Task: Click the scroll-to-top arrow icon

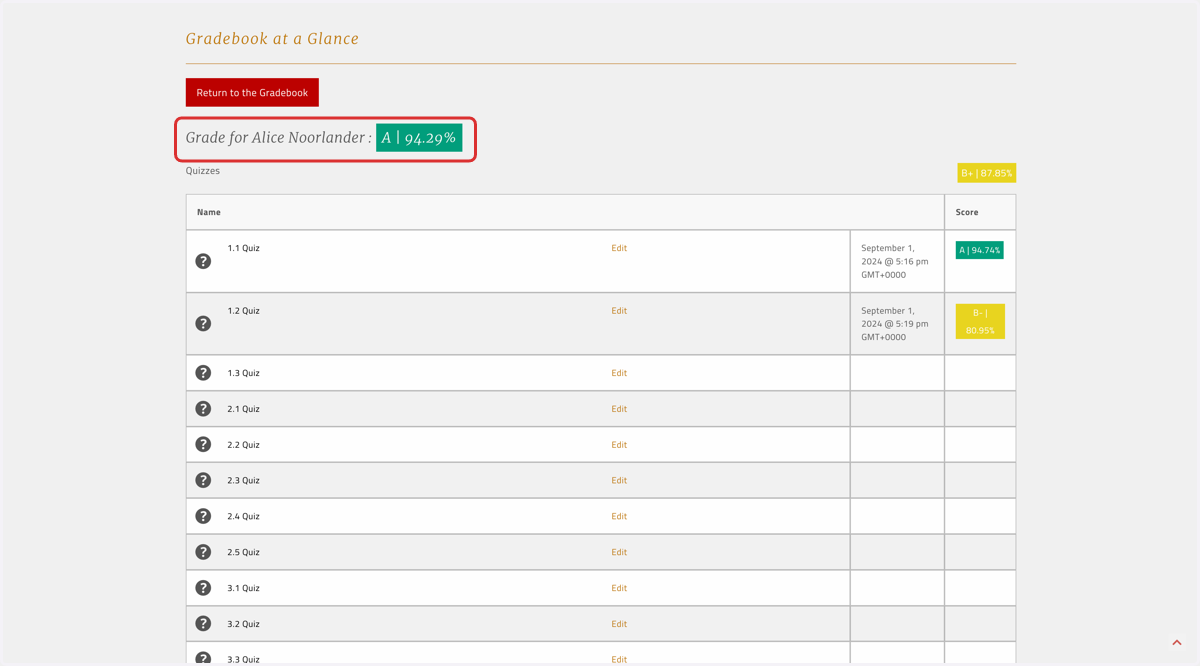Action: point(1177,642)
